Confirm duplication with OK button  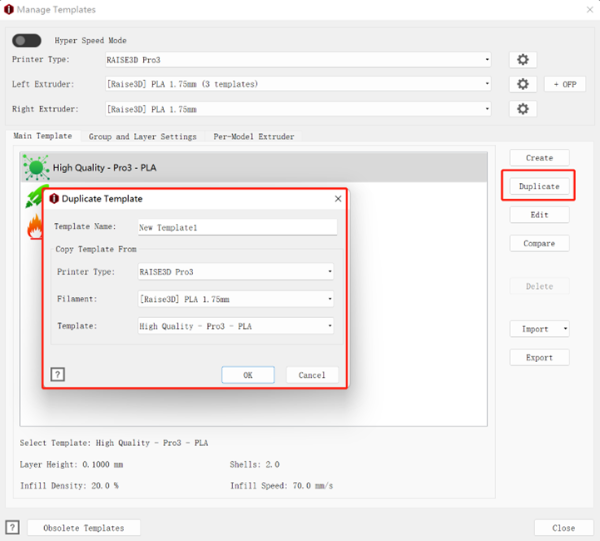click(248, 375)
